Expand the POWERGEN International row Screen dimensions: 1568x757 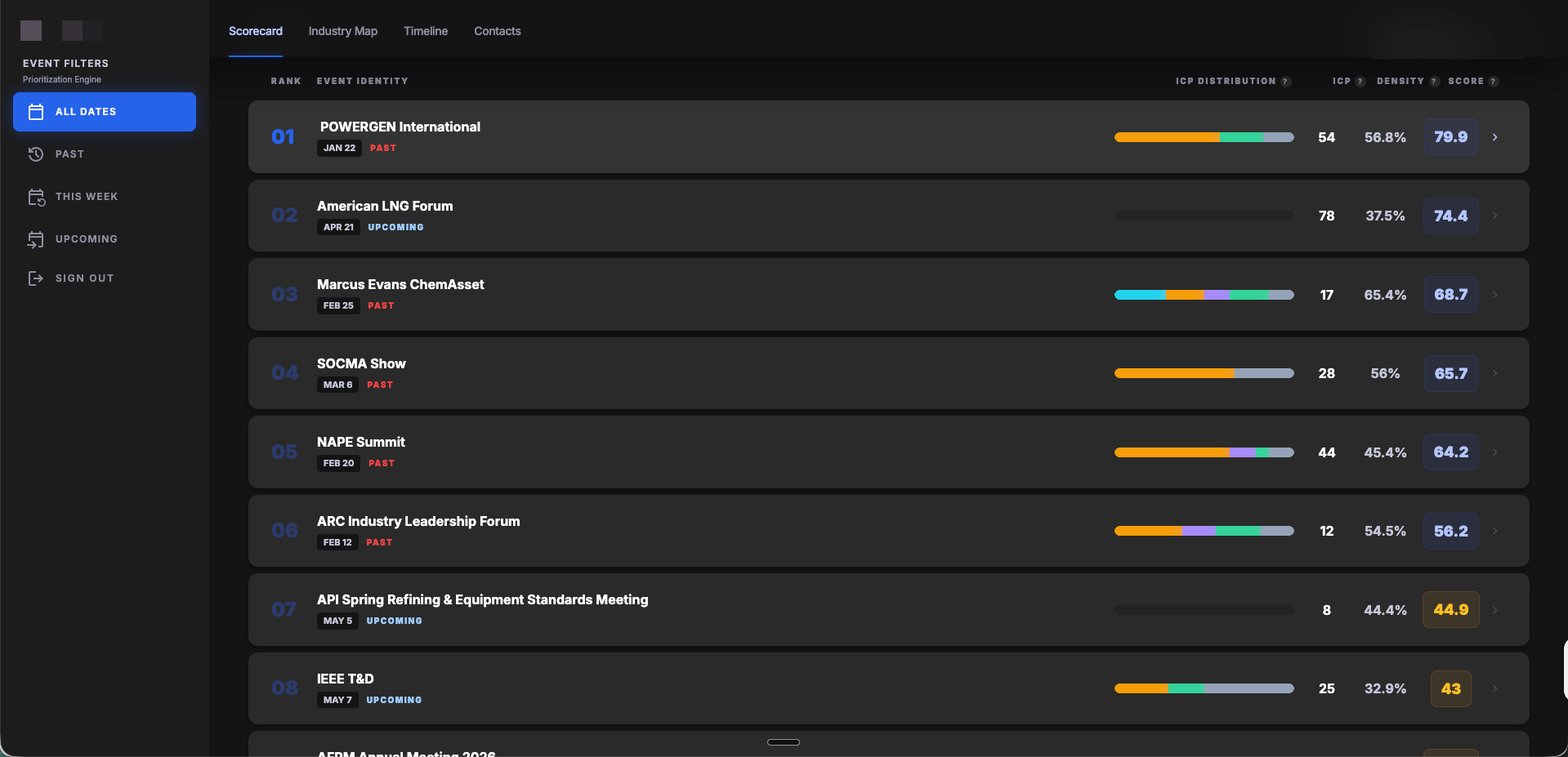(1496, 137)
